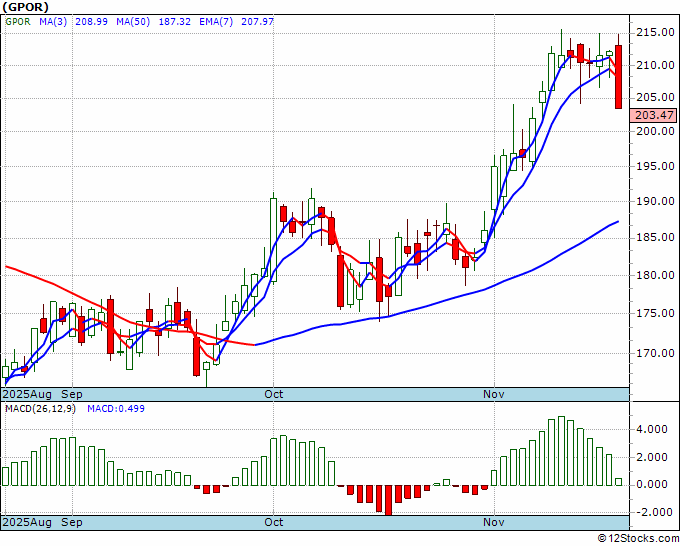The height and width of the screenshot is (546, 680).
Task: Click the tallest green MACD histogram bar
Action: click(561, 451)
